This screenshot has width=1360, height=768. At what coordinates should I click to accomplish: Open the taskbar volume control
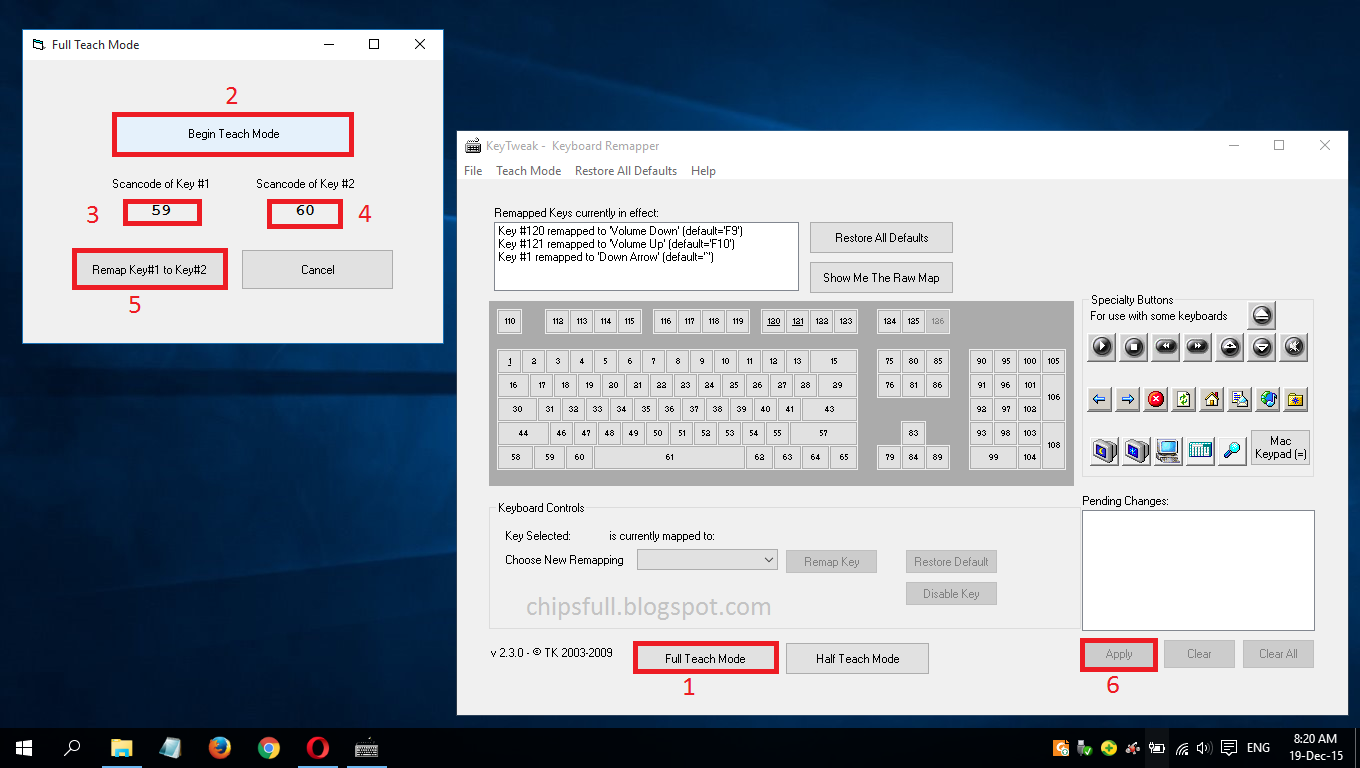(1203, 748)
